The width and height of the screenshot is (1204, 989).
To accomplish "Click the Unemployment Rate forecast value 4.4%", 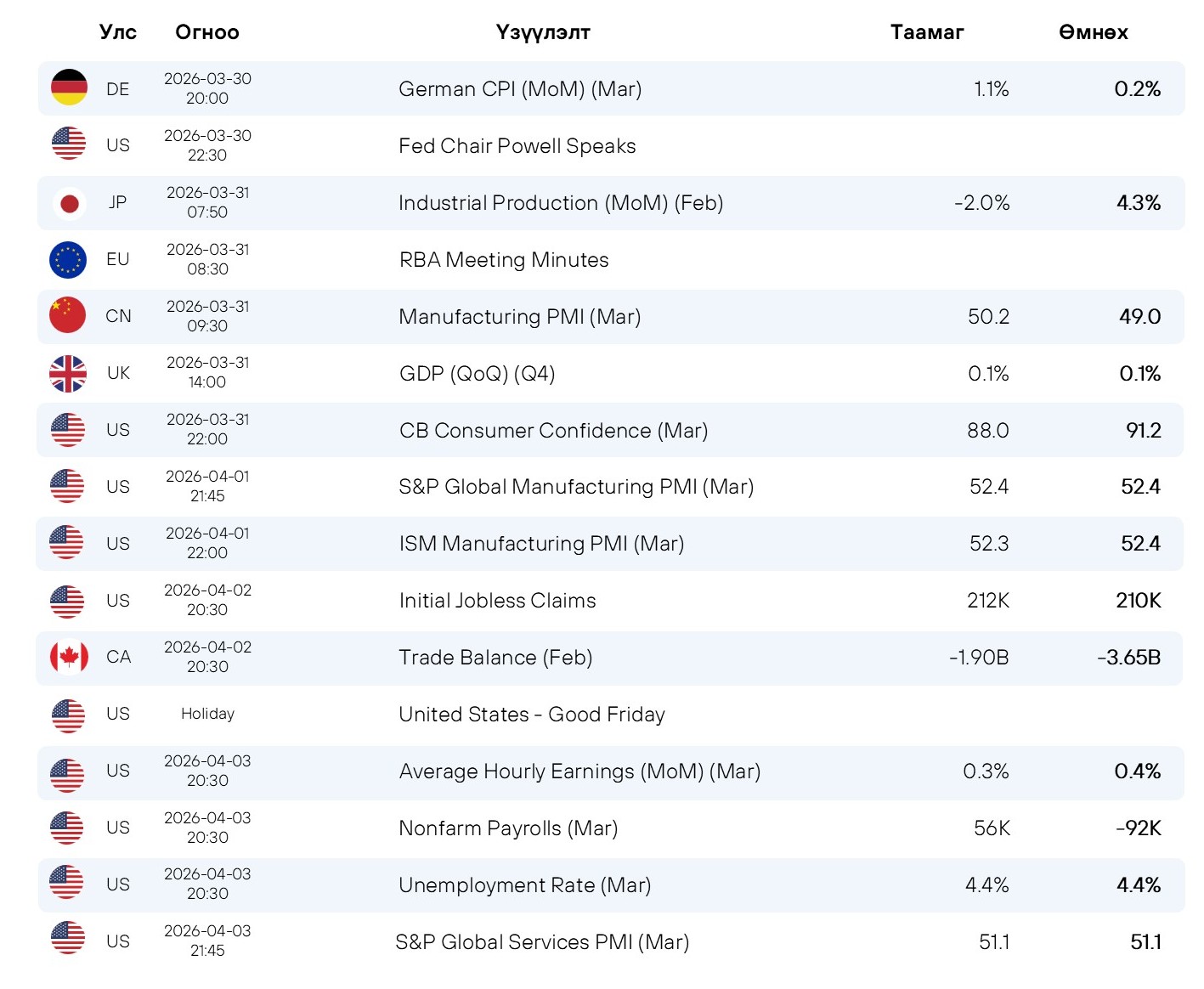I will tap(987, 885).
